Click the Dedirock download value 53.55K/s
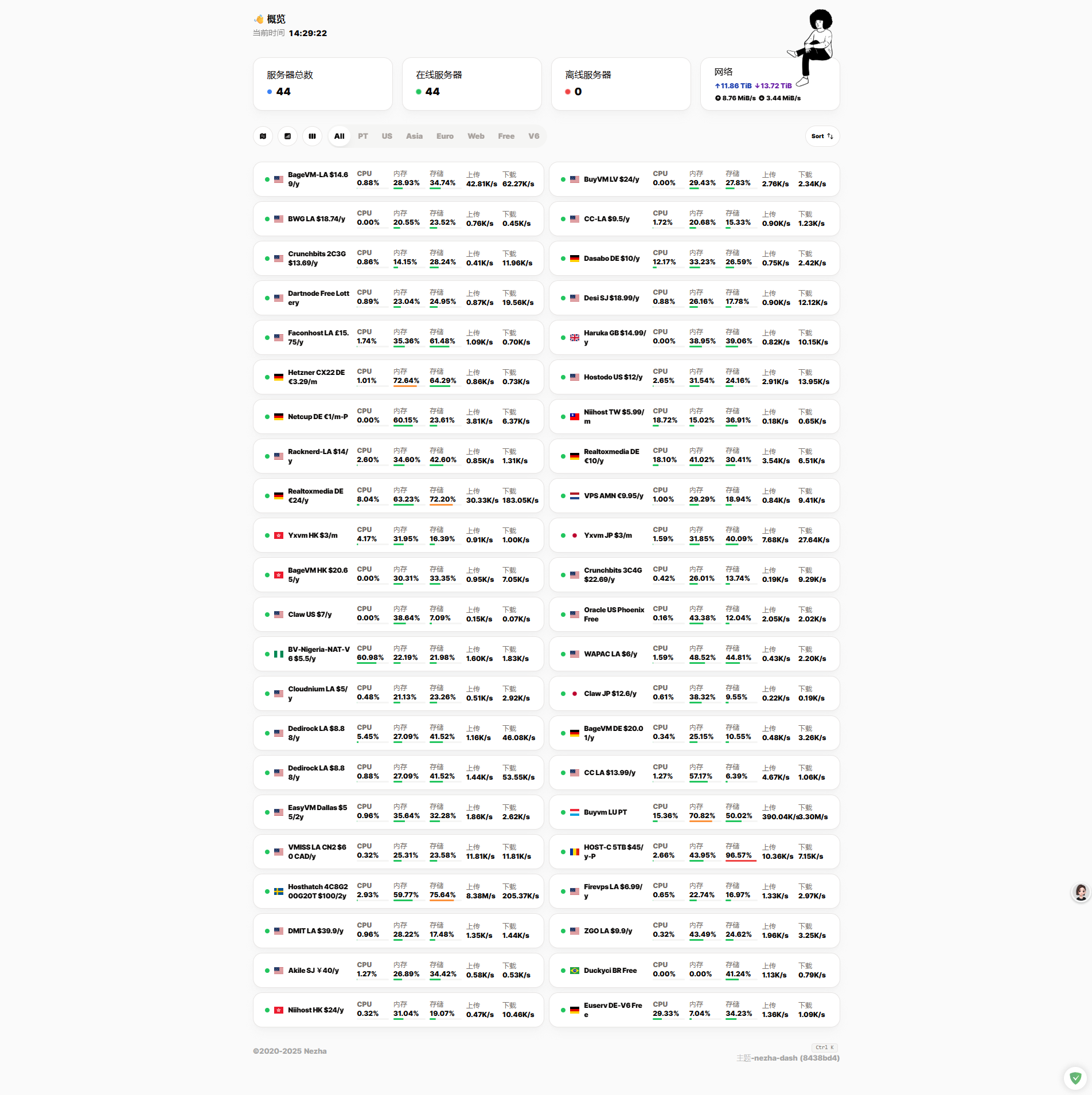 pos(518,777)
